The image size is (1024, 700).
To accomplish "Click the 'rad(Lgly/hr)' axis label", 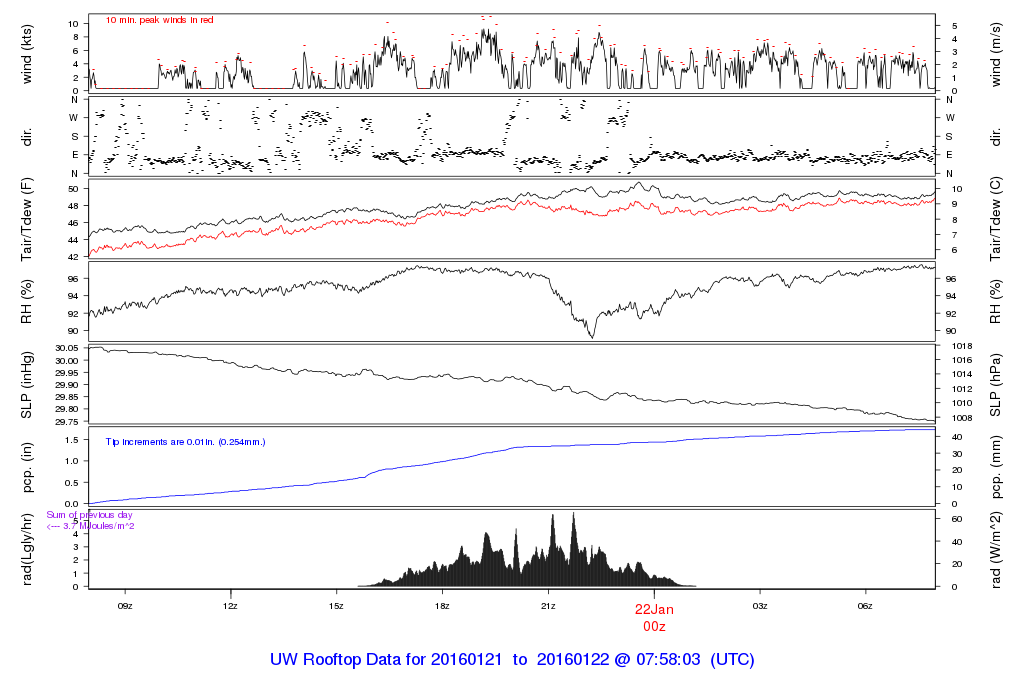I will [27, 549].
